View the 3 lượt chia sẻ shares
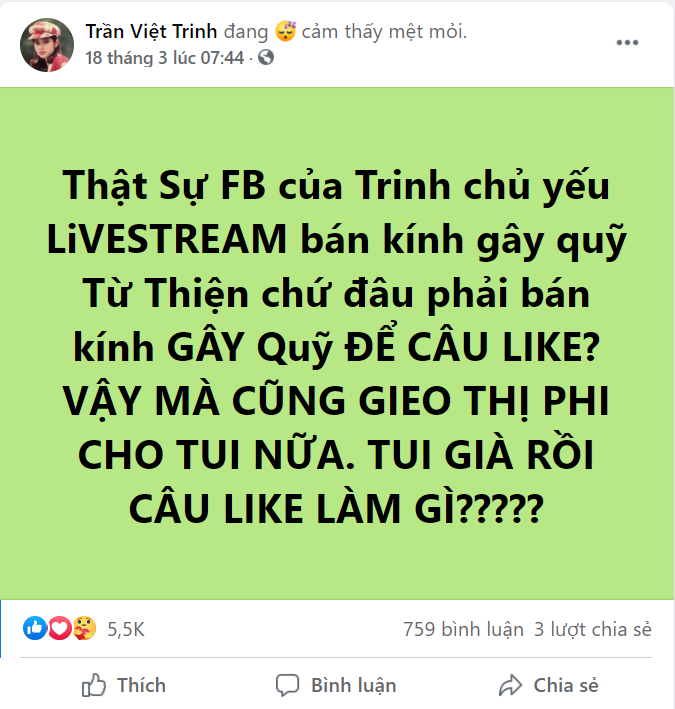Screen dimensions: 675x709 593,629
